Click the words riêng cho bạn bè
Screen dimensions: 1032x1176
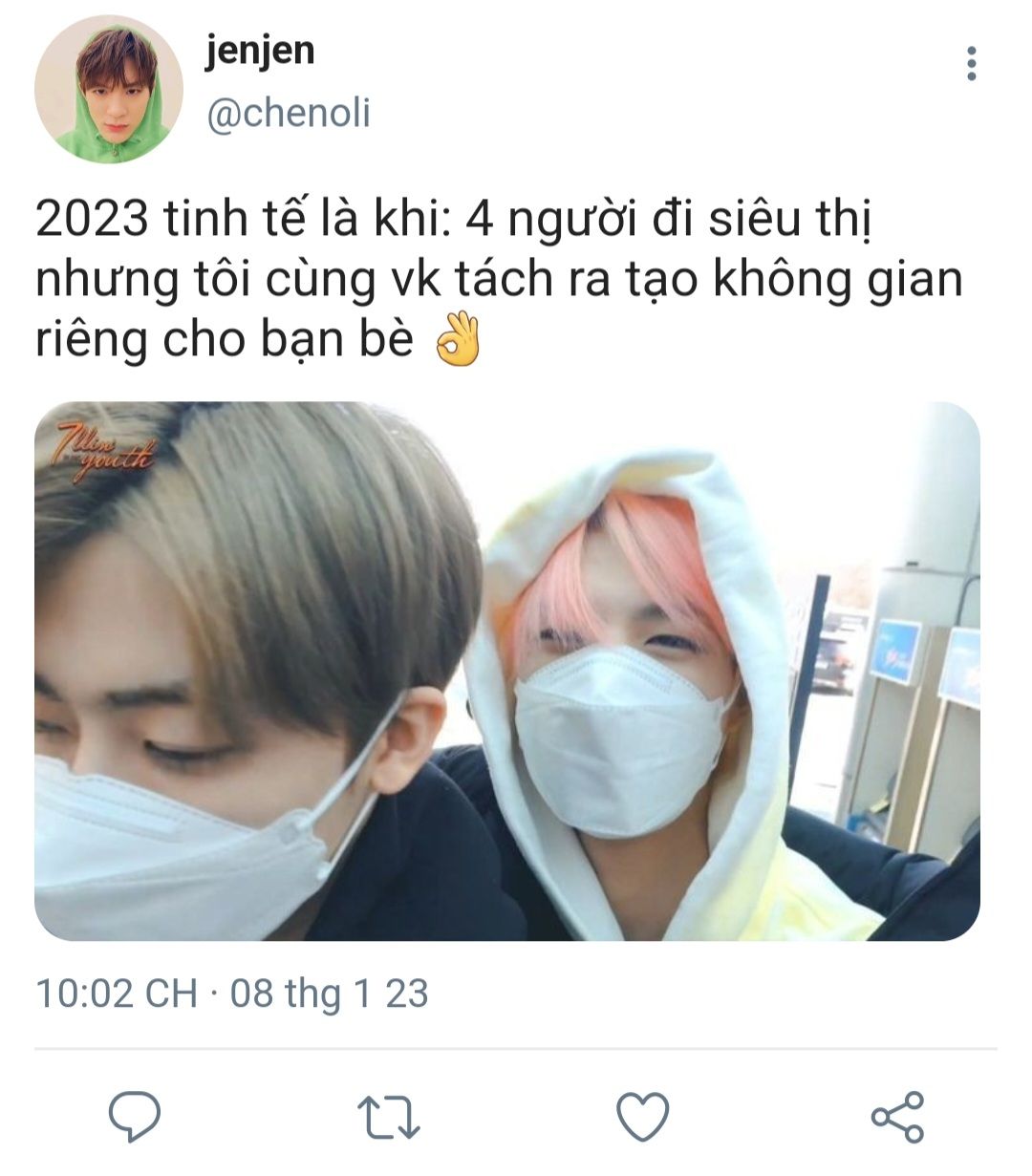tap(225, 338)
